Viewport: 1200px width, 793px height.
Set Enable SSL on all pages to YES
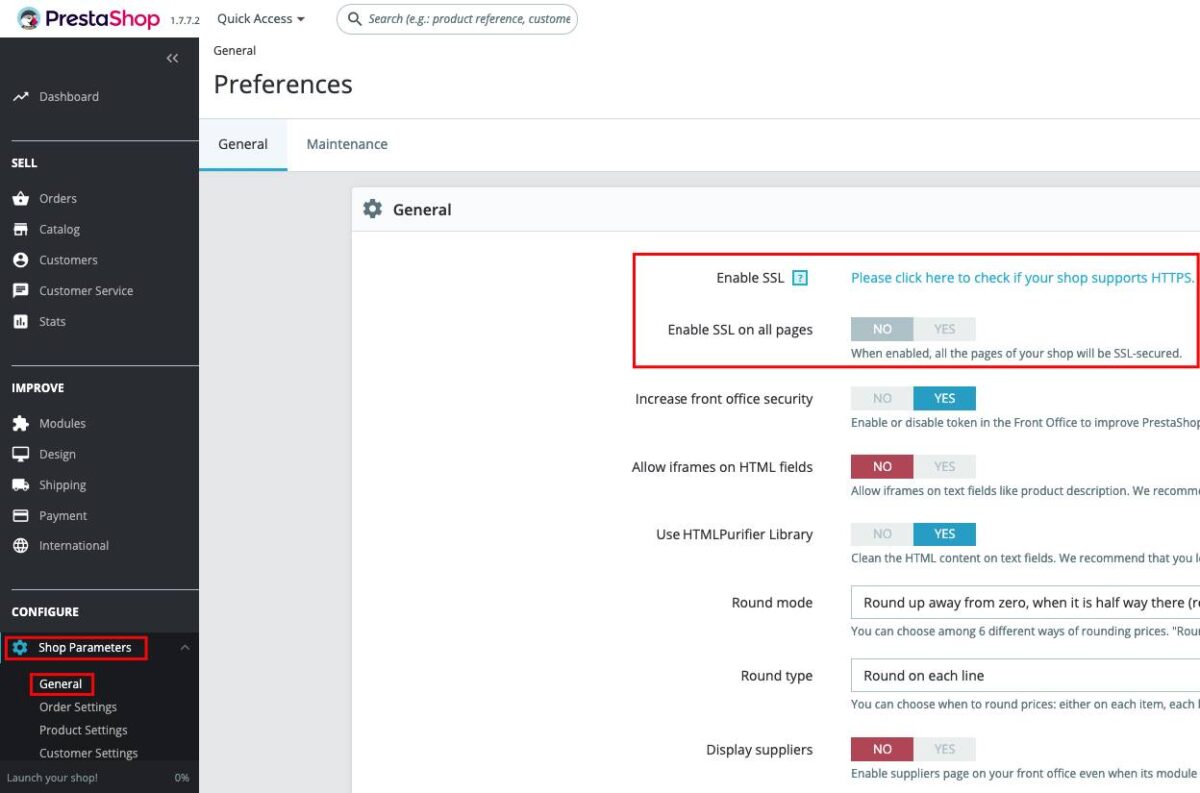[944, 329]
